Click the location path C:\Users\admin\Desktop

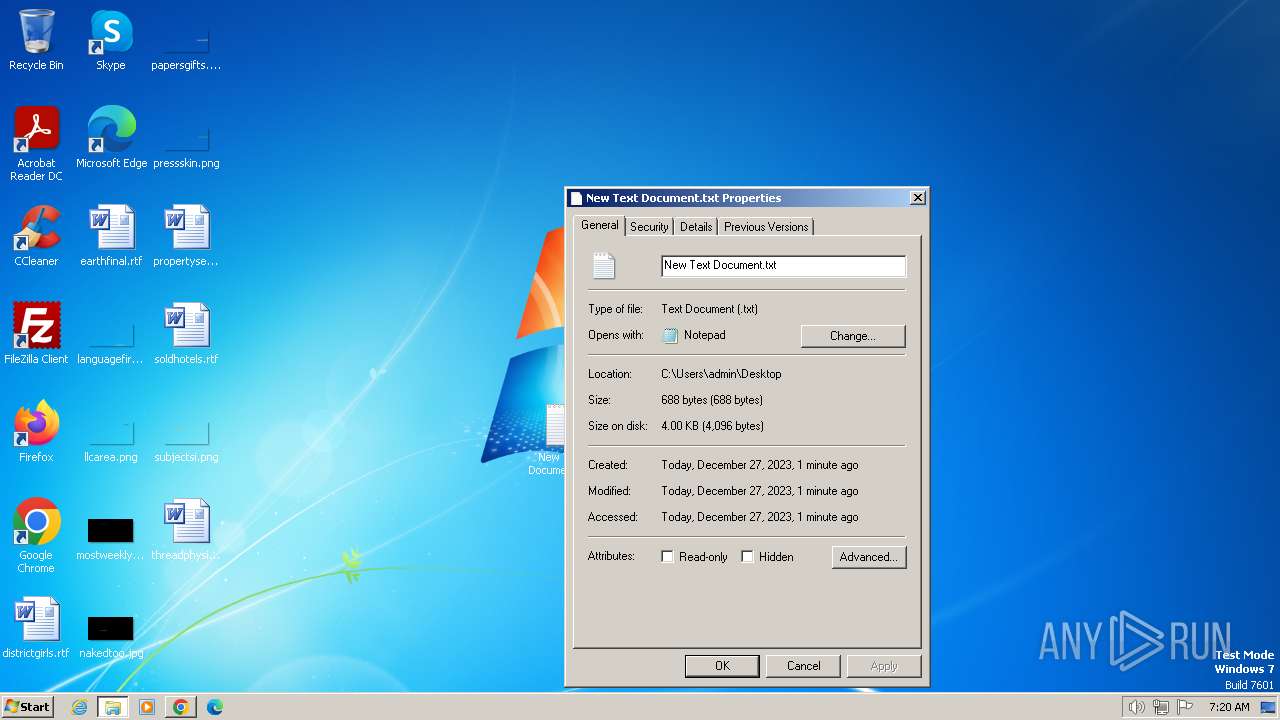pyautogui.click(x=721, y=374)
